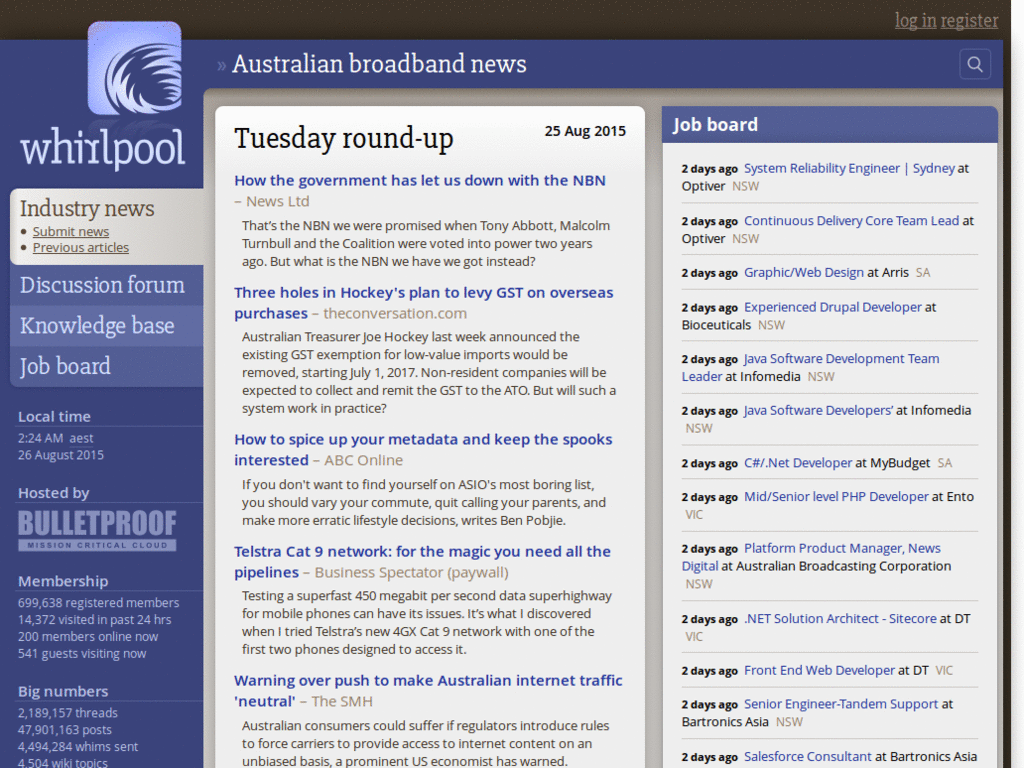
Task: Click the log in link
Action: [916, 21]
